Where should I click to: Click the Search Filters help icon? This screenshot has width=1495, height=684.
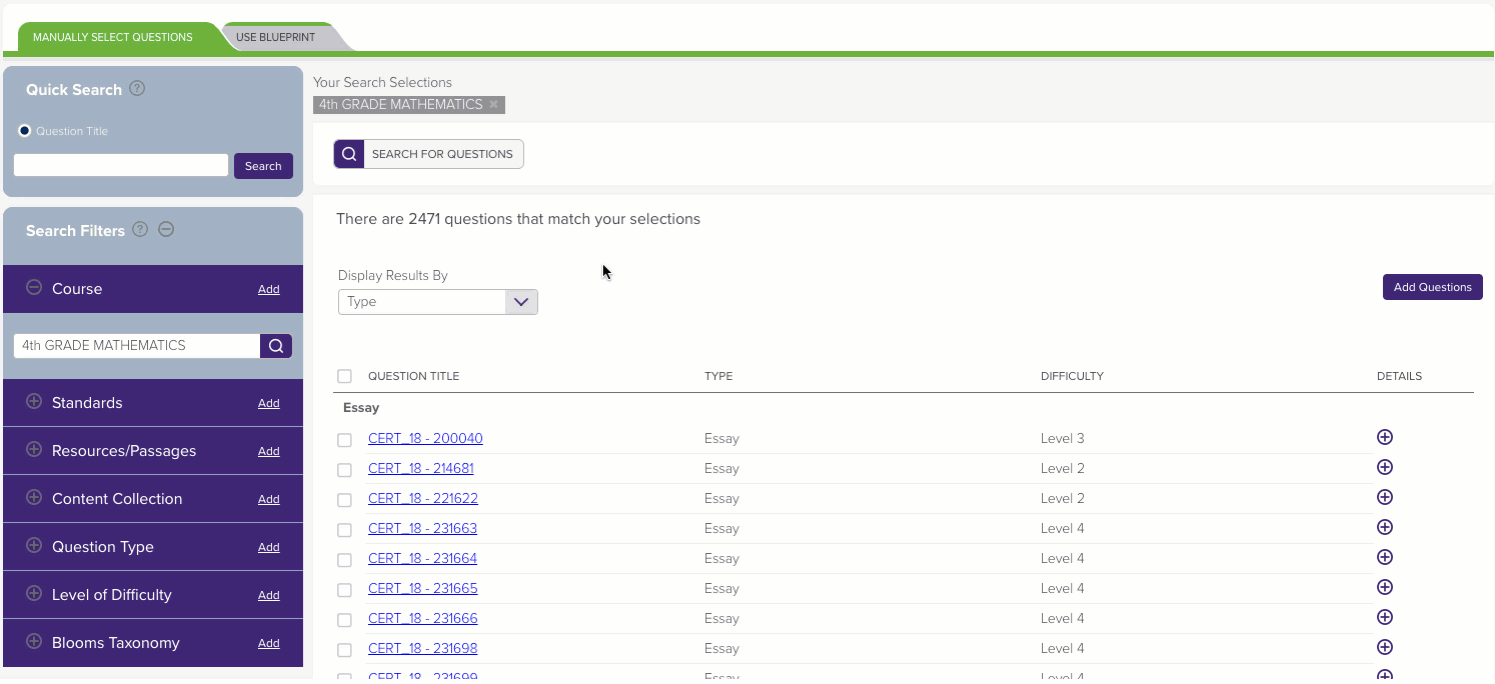coord(140,229)
